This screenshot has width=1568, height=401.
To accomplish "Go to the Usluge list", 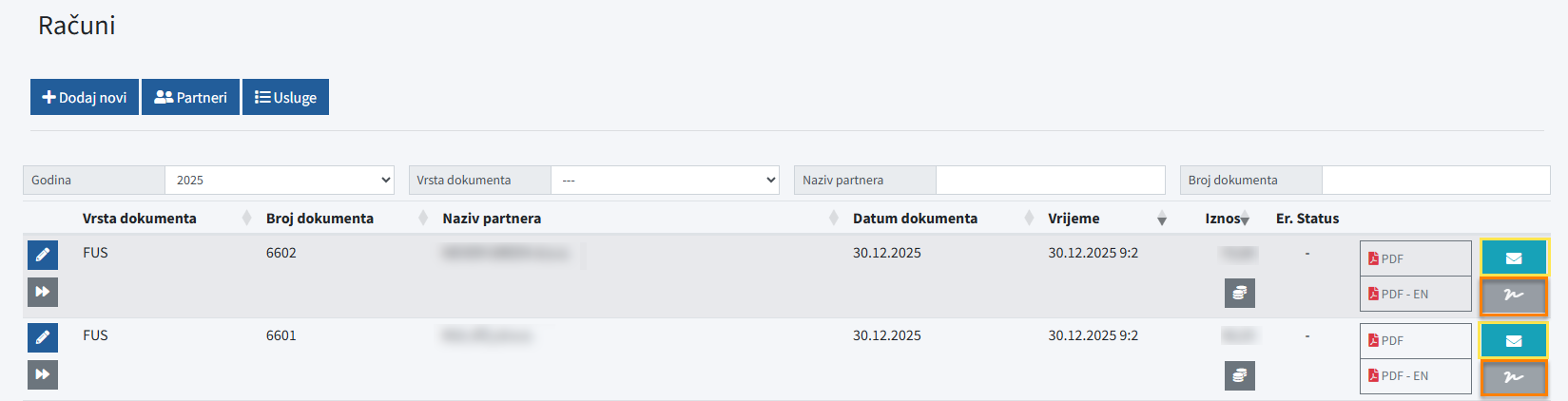I will 285,97.
